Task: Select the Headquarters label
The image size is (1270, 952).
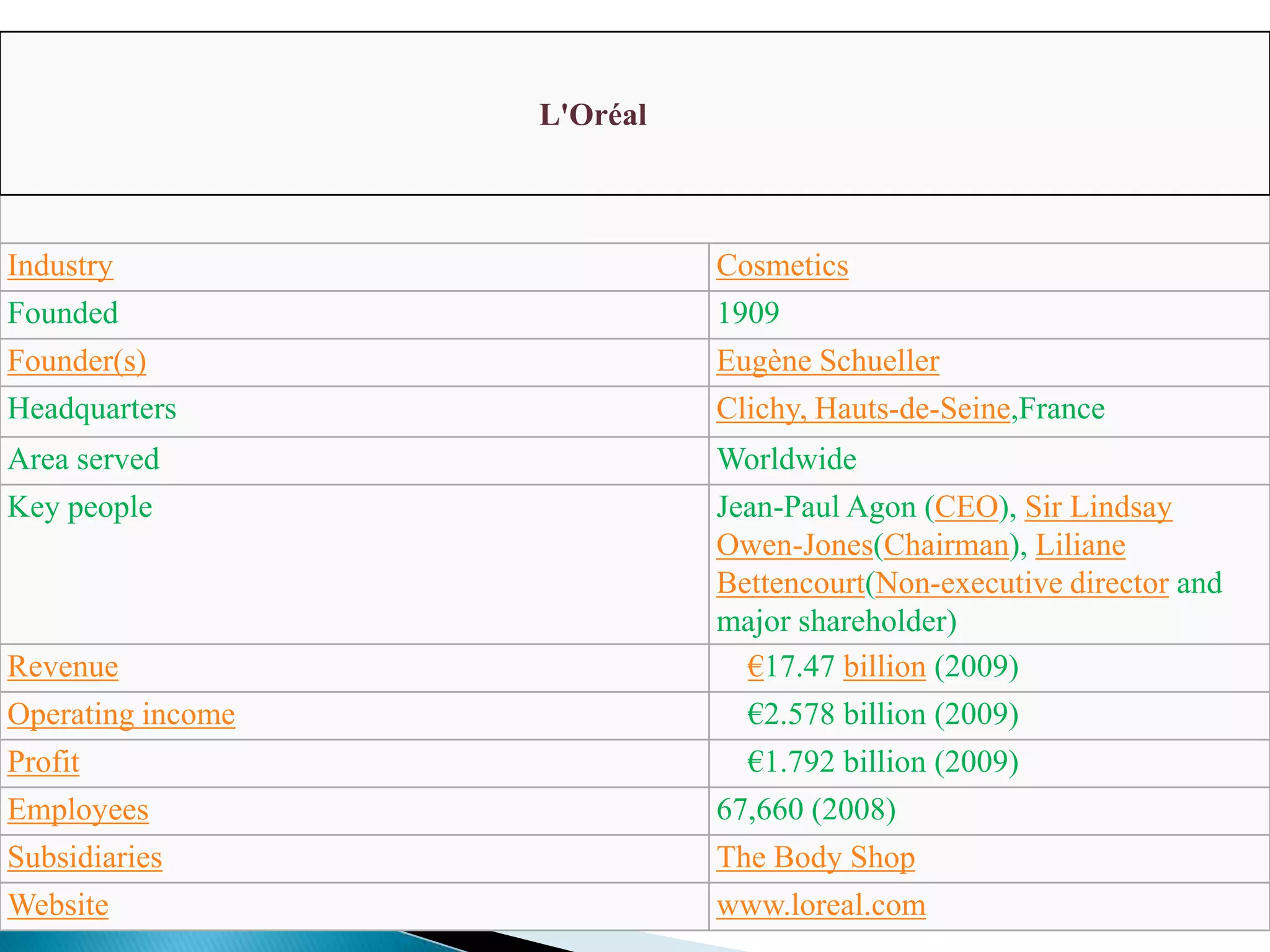Action: click(x=92, y=409)
